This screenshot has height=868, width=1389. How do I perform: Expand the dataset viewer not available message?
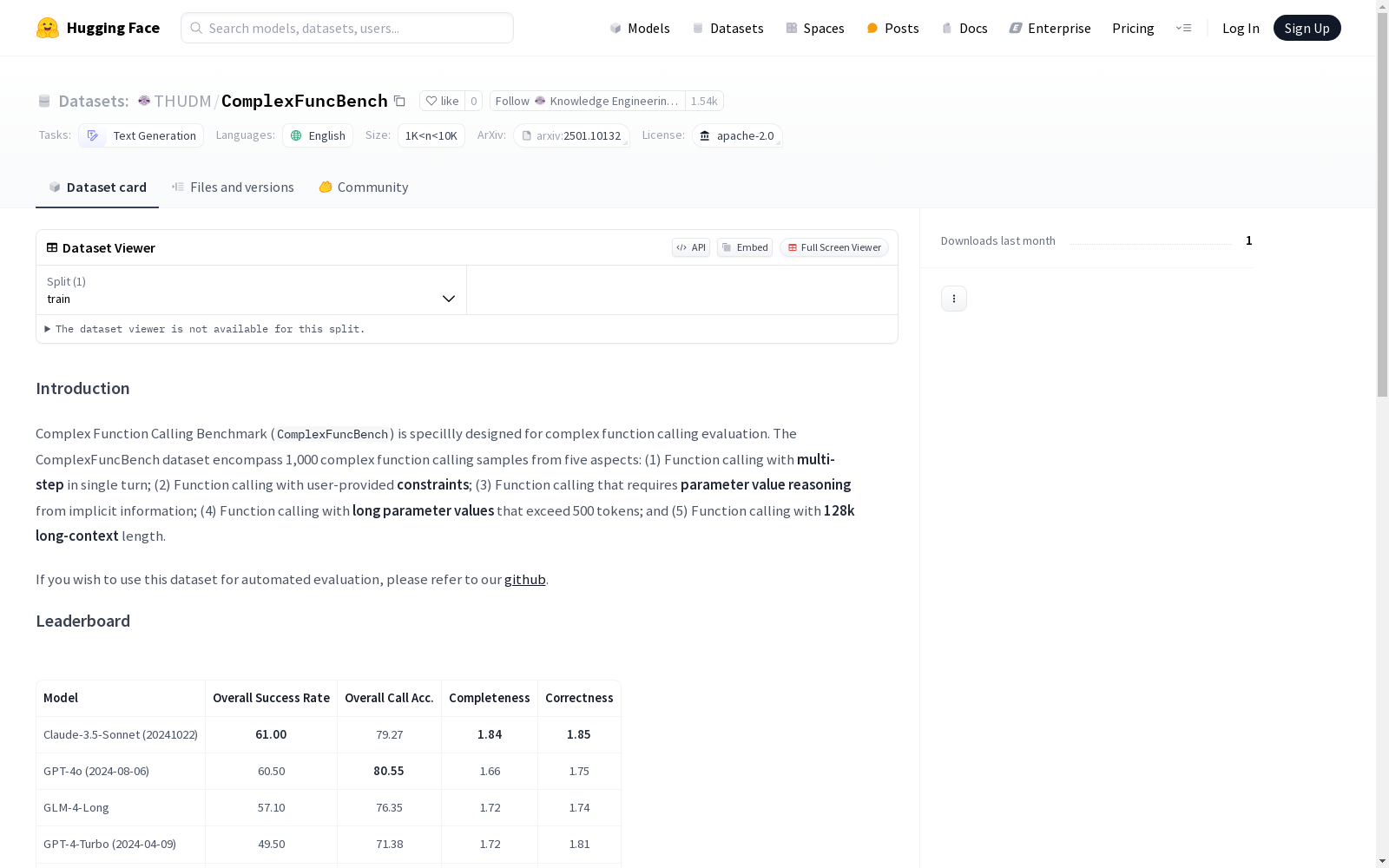(x=205, y=329)
